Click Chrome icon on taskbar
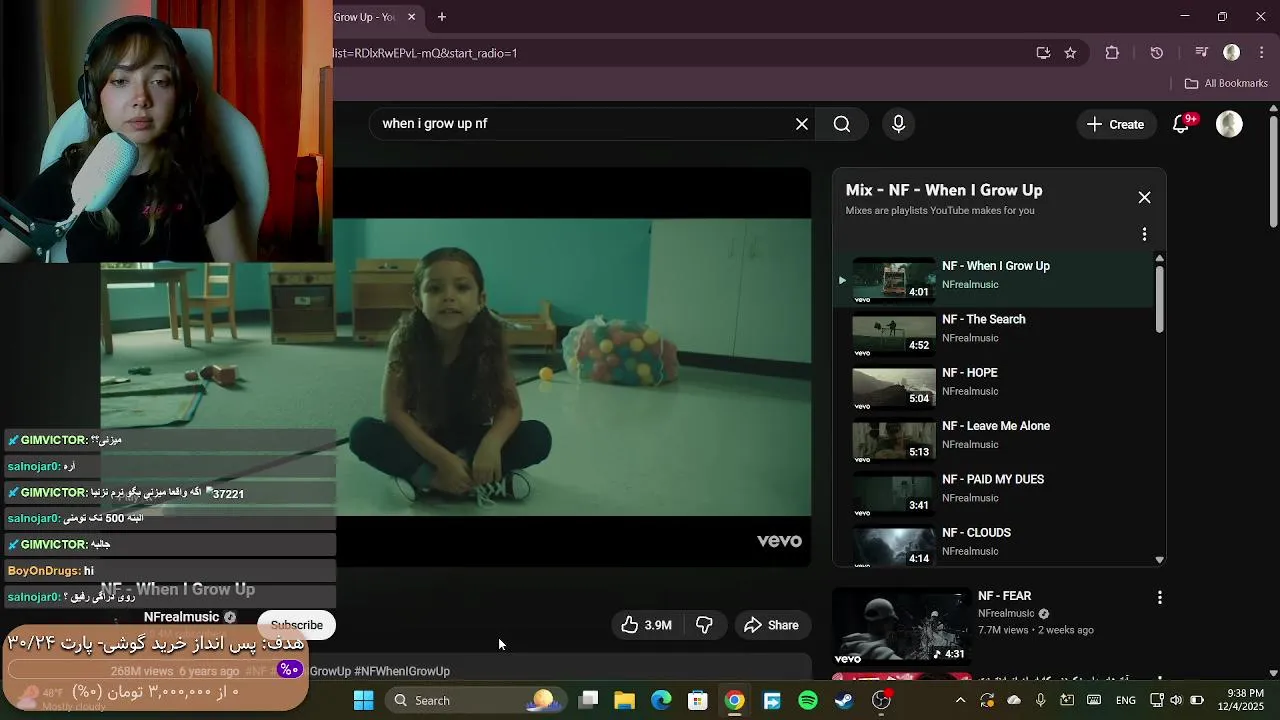 [x=735, y=700]
